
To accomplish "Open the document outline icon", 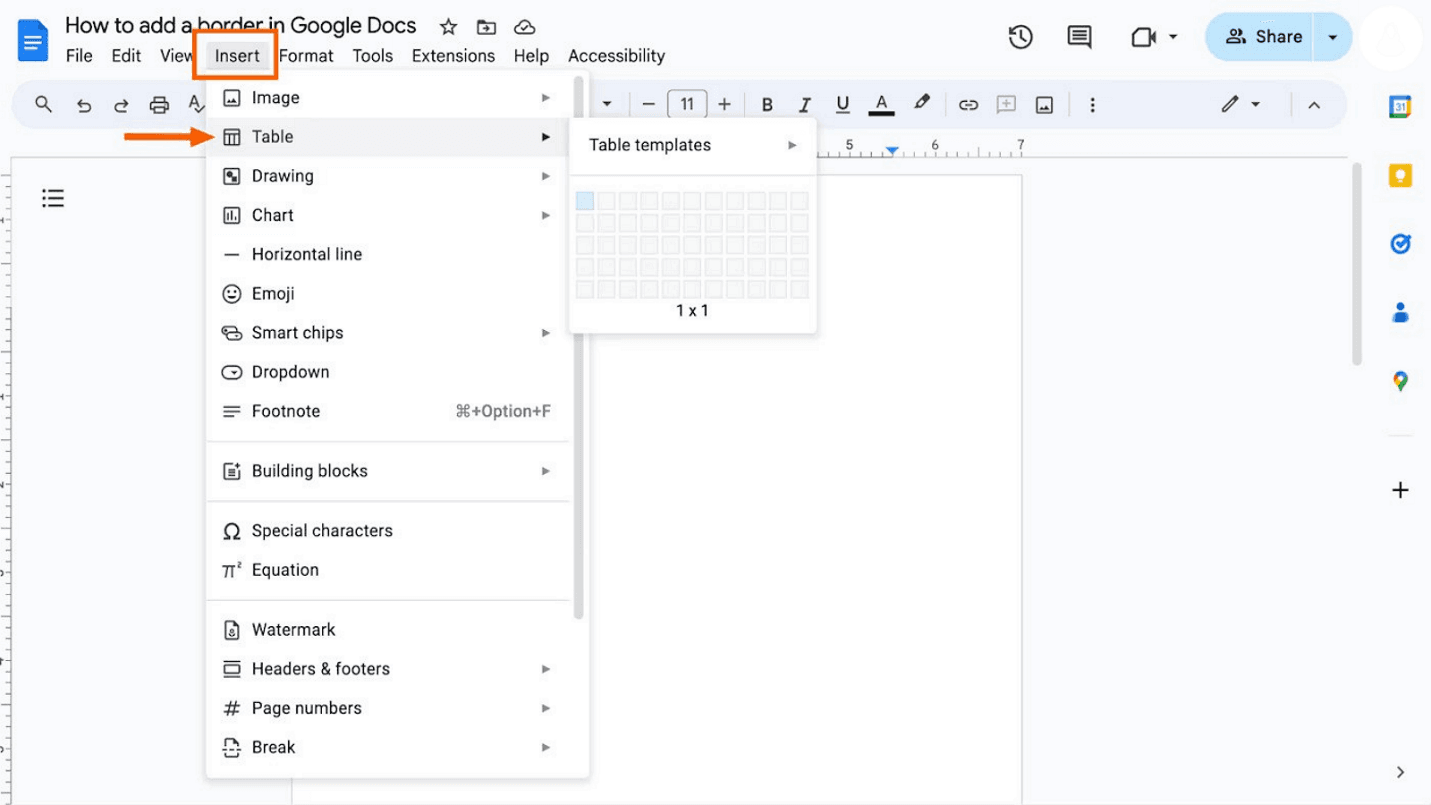I will 53,198.
